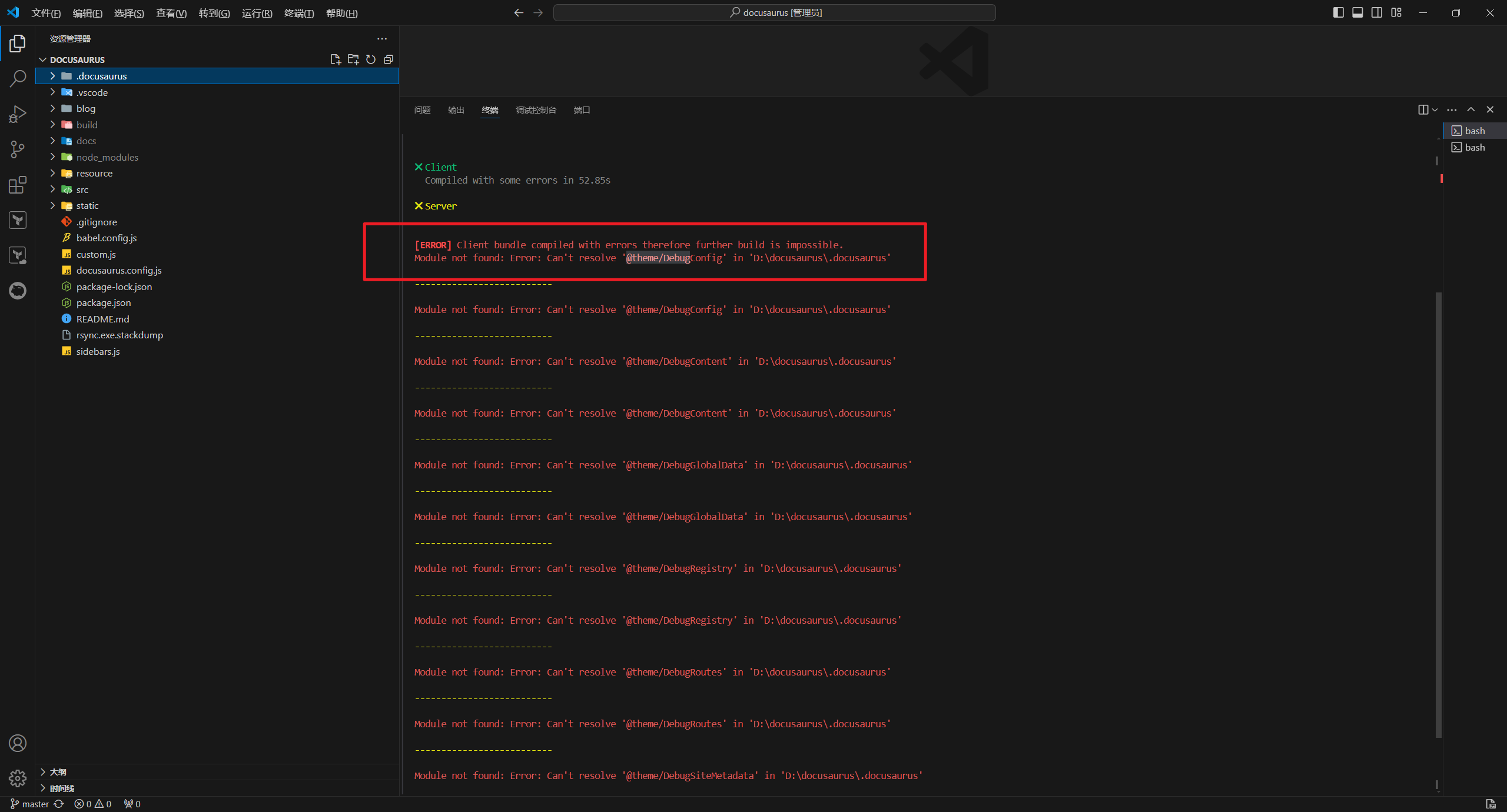Image resolution: width=1507 pixels, height=812 pixels.
Task: Expand the static folder
Action: [217, 205]
